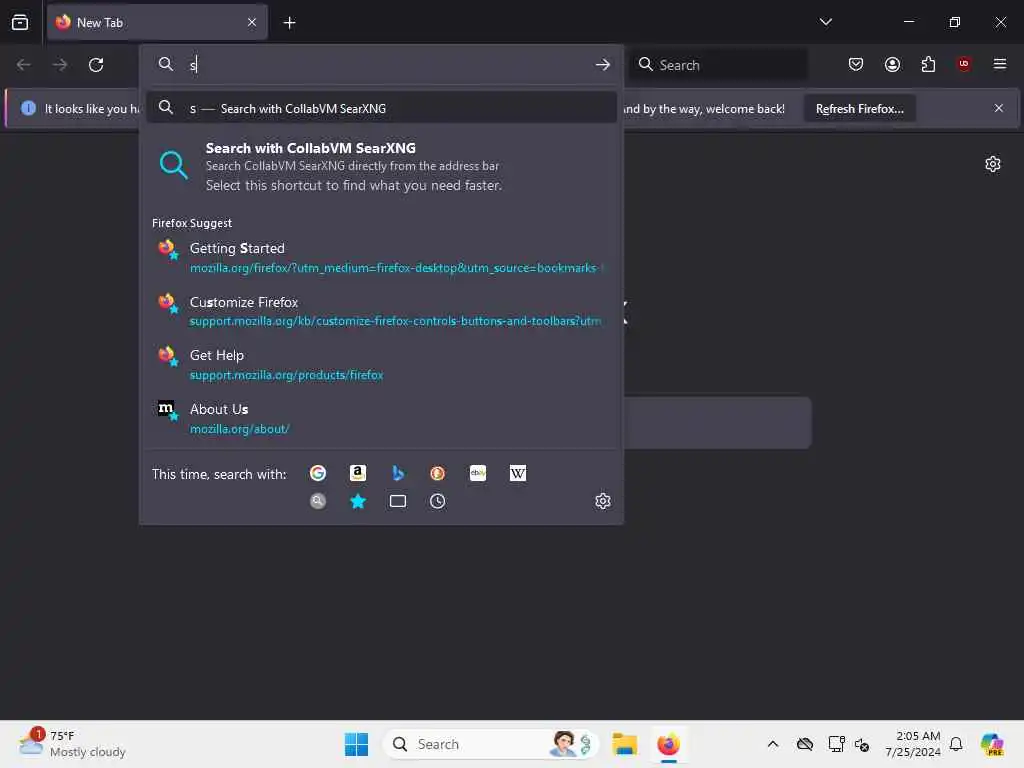1024x768 pixels.
Task: Go forward one page
Action: (59, 65)
